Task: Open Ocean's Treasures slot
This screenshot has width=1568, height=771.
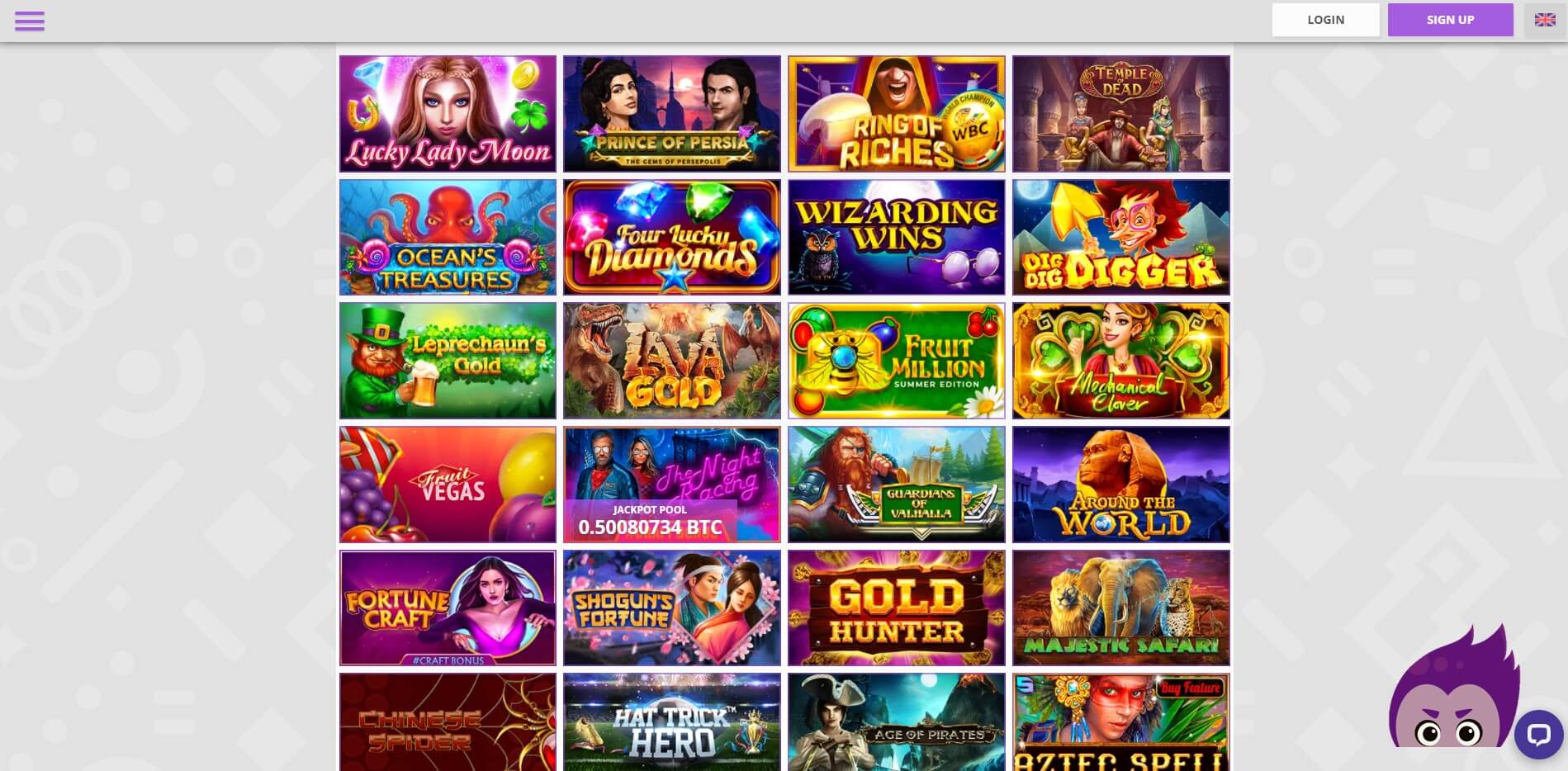Action: point(448,238)
